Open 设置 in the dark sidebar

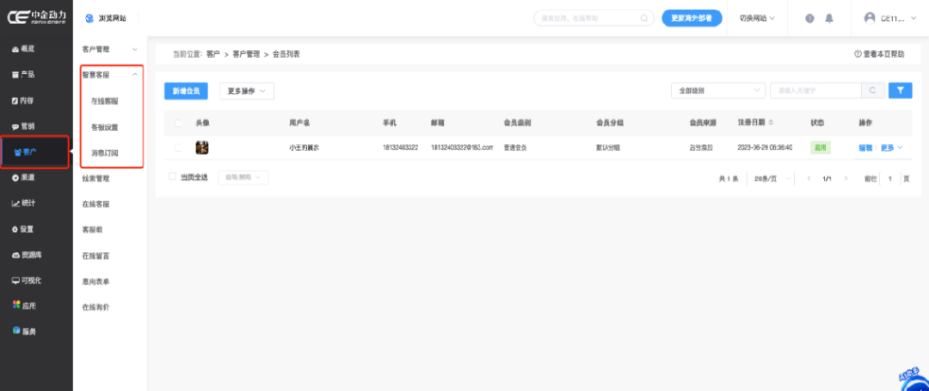click(24, 229)
